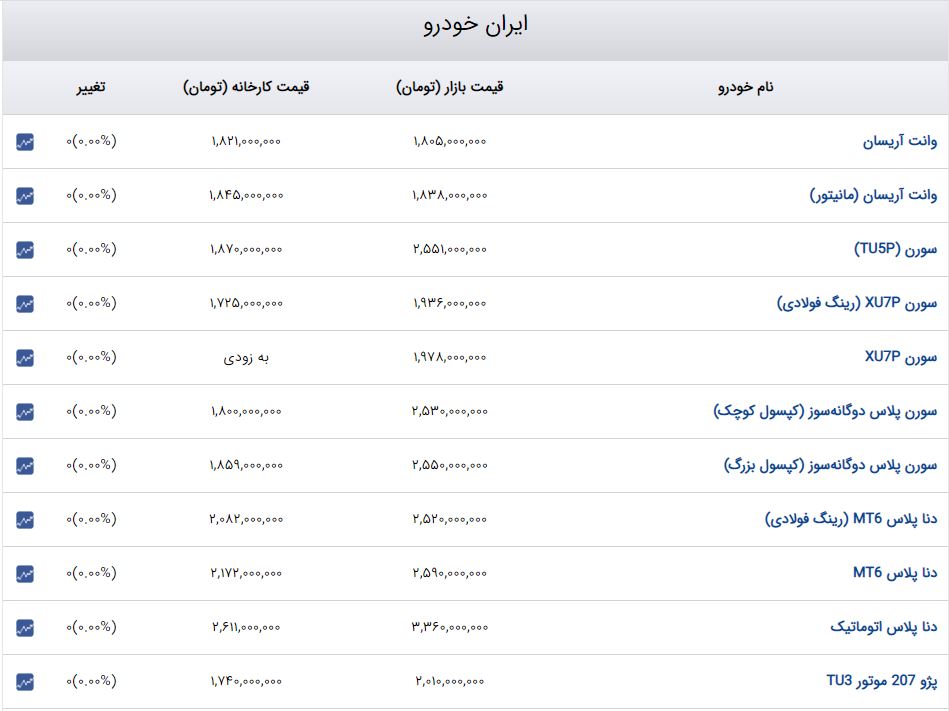
Task: Open the وانت آریسان link
Action: point(900,142)
